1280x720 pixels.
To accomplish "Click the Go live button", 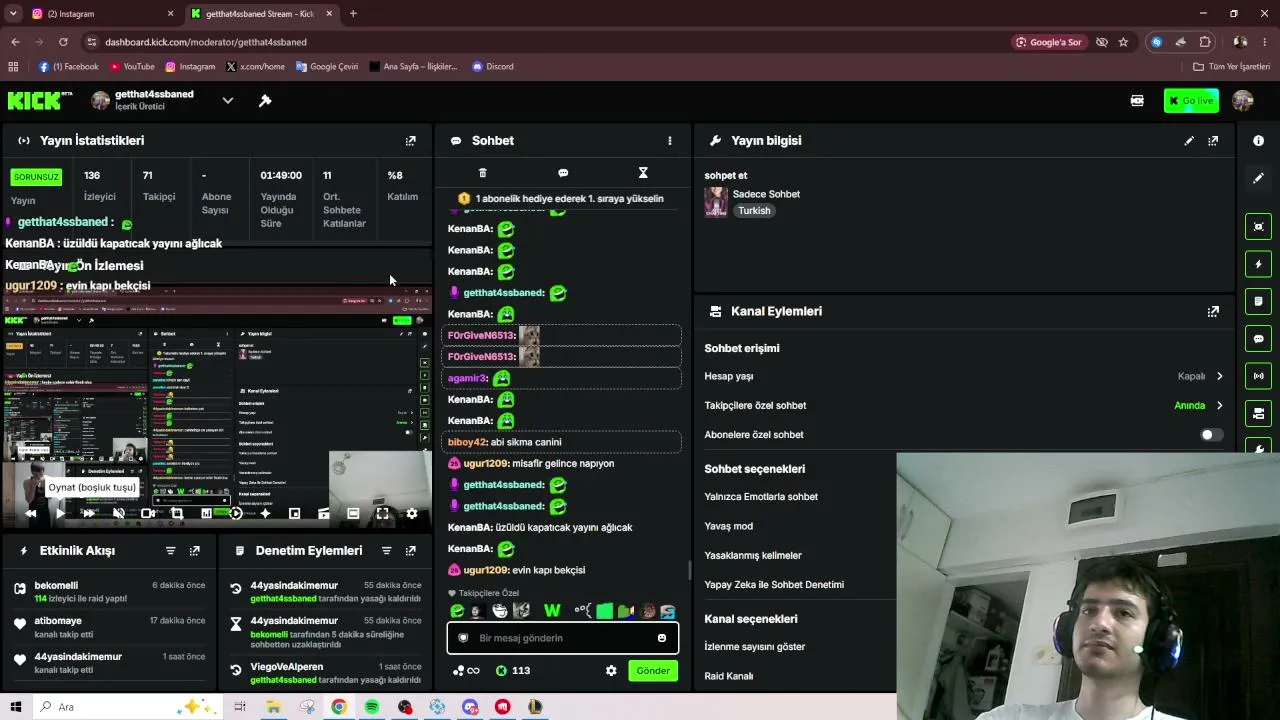I will pos(1191,100).
